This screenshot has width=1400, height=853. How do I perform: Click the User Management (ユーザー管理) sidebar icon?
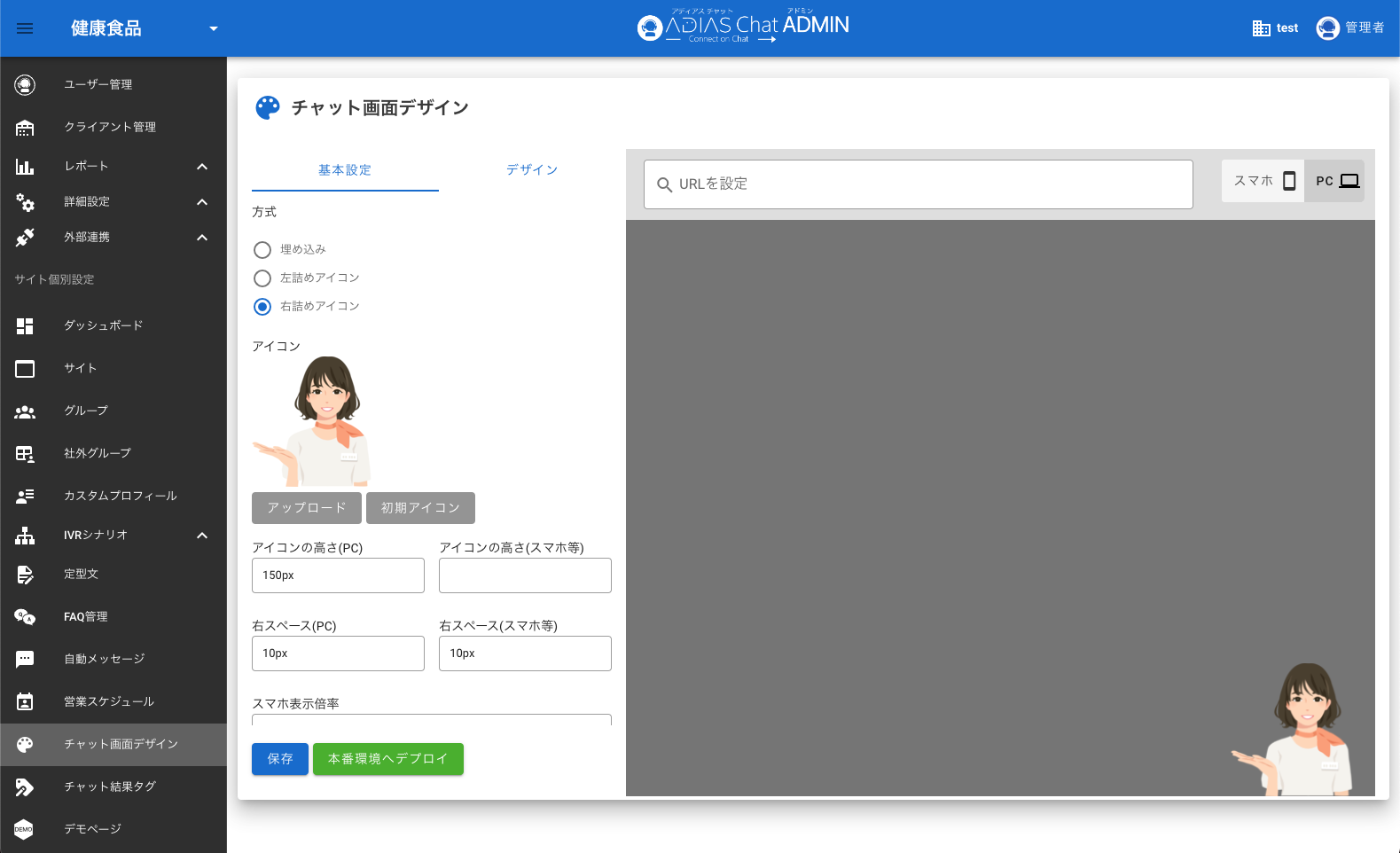tap(25, 85)
